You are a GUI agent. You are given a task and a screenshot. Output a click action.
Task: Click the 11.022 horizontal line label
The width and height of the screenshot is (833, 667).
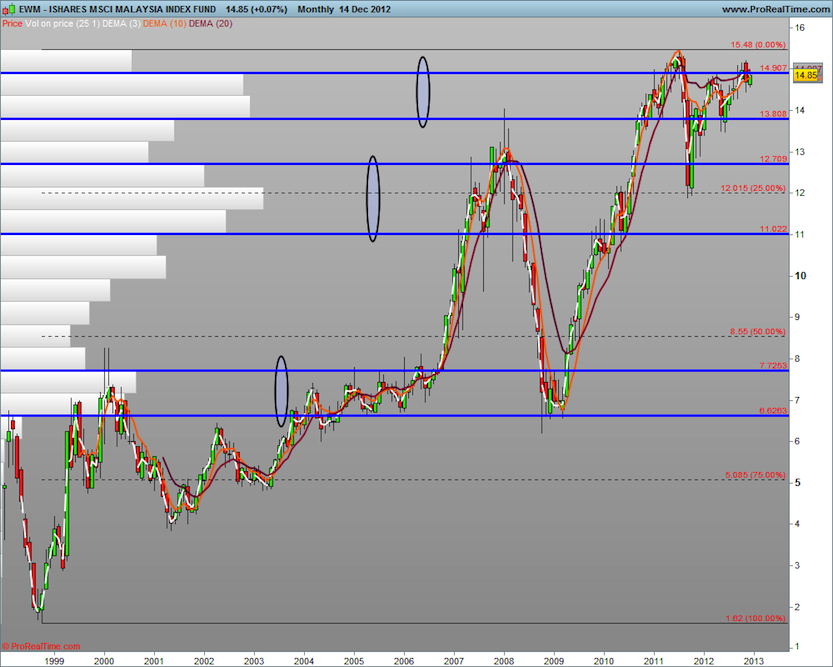[x=773, y=229]
